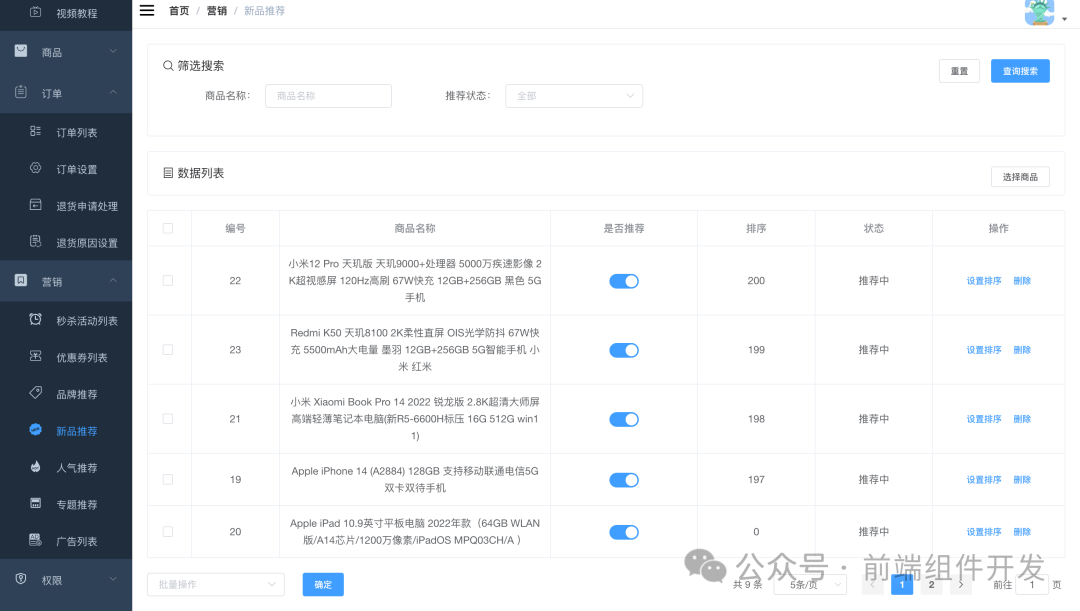Click 设置排序 for item 22
The image size is (1080, 611).
(x=984, y=281)
